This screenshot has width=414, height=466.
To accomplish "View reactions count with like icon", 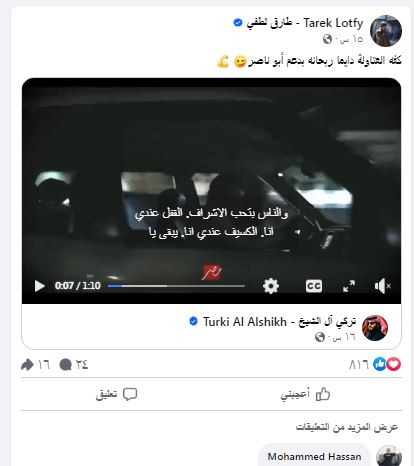I will click(367, 364).
